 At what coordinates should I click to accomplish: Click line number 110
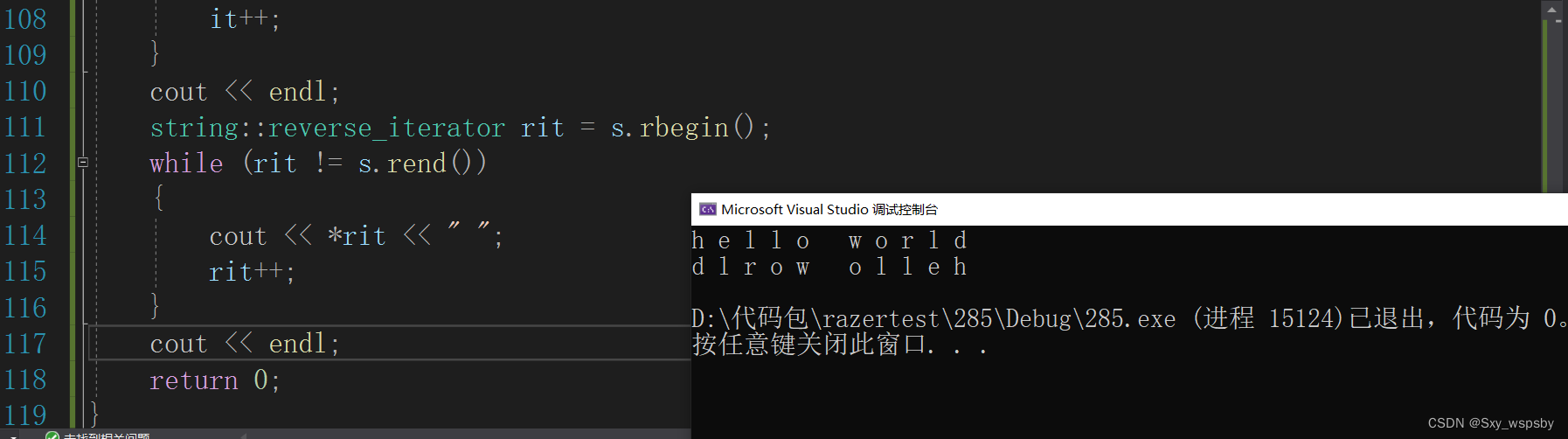(x=25, y=90)
